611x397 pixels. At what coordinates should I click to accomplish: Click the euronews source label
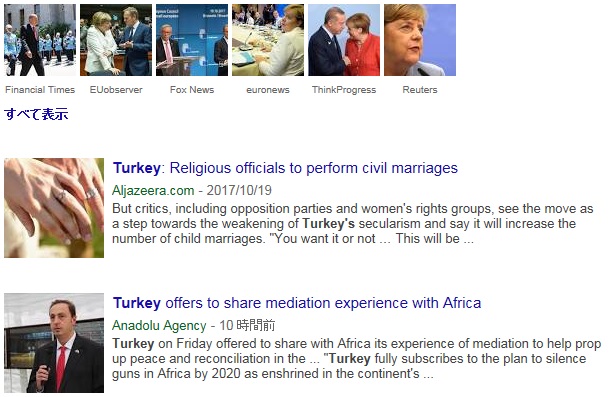268,90
